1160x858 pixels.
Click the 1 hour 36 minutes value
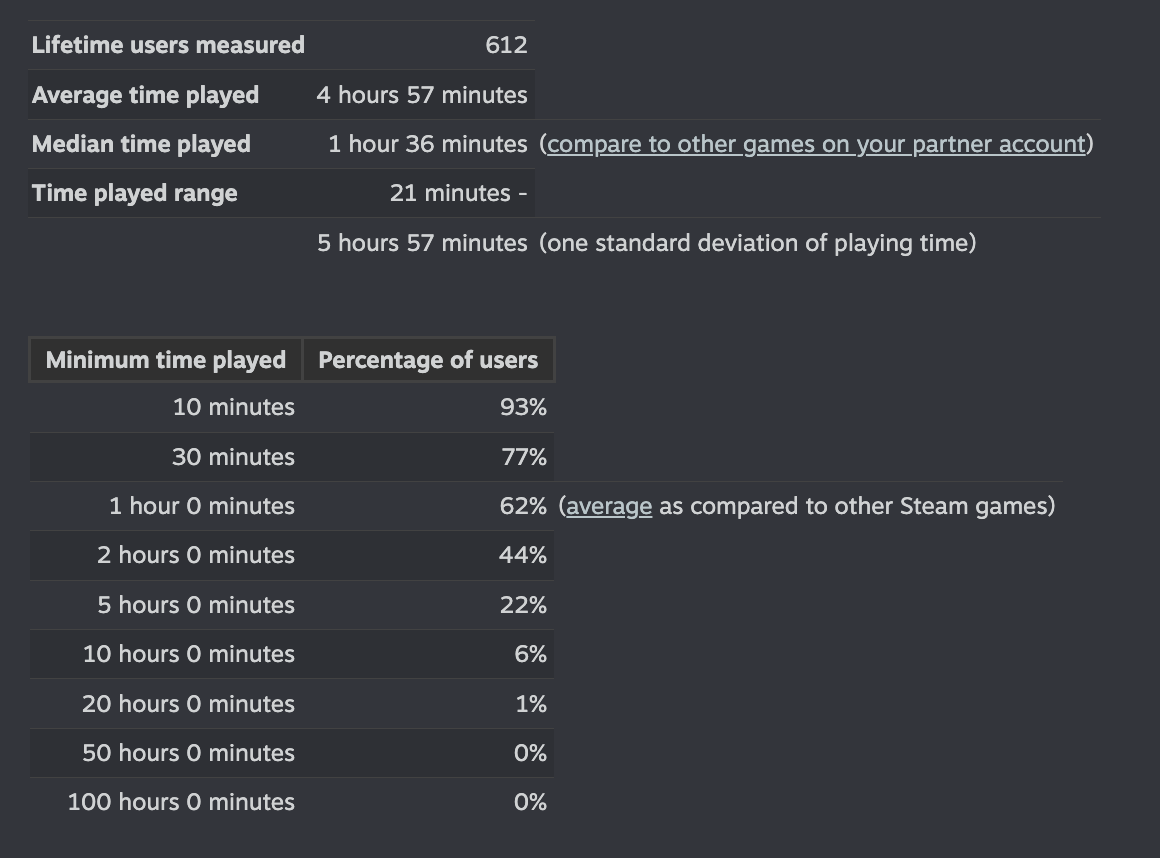pos(428,144)
